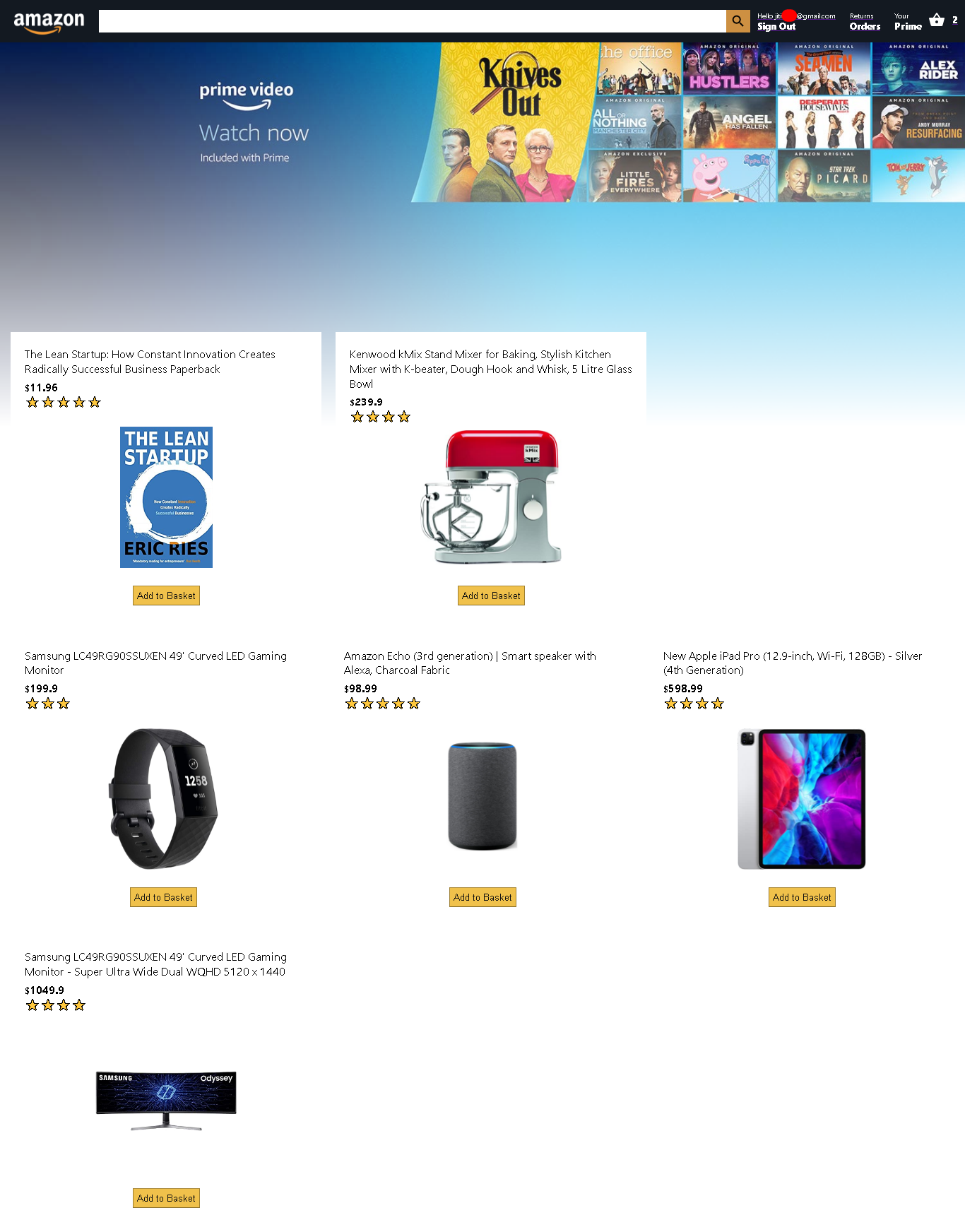Click the Amazon logo in header
The height and width of the screenshot is (1232, 965).
tap(49, 22)
